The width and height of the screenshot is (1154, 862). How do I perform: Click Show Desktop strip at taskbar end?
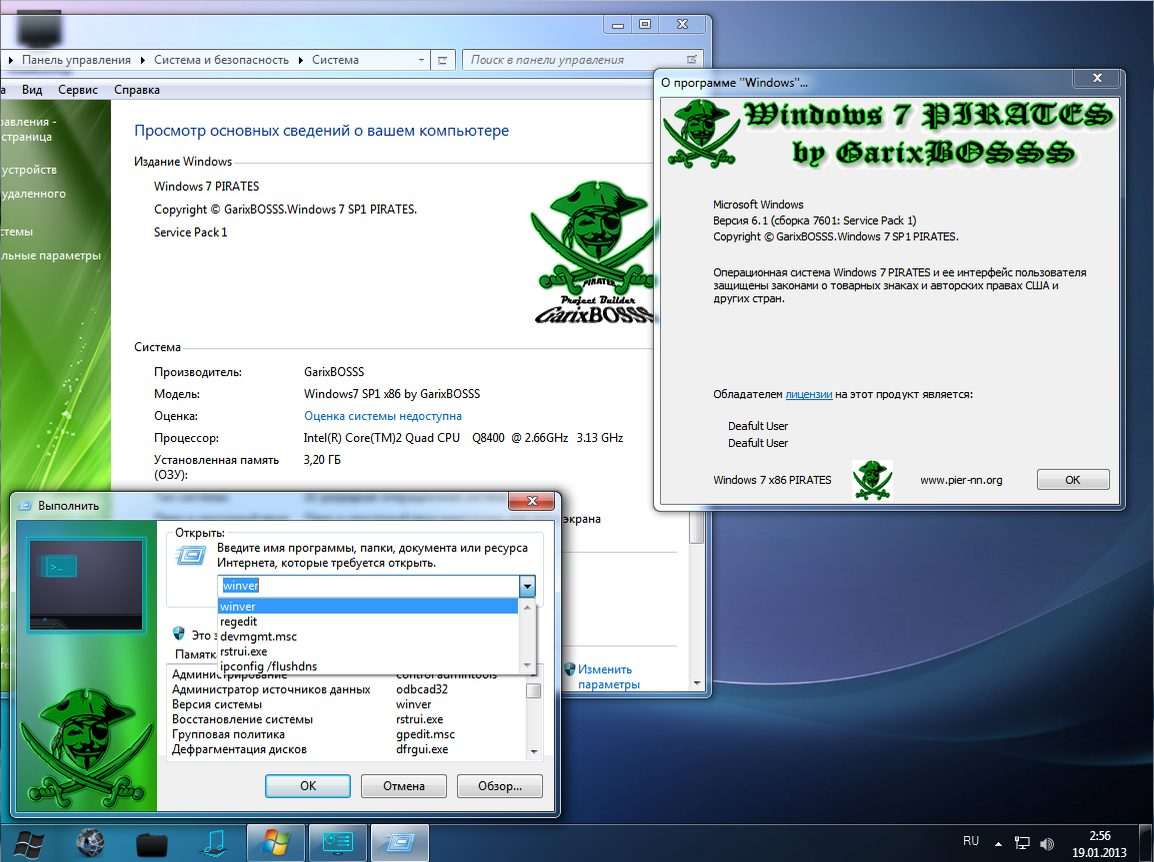[x=1146, y=843]
